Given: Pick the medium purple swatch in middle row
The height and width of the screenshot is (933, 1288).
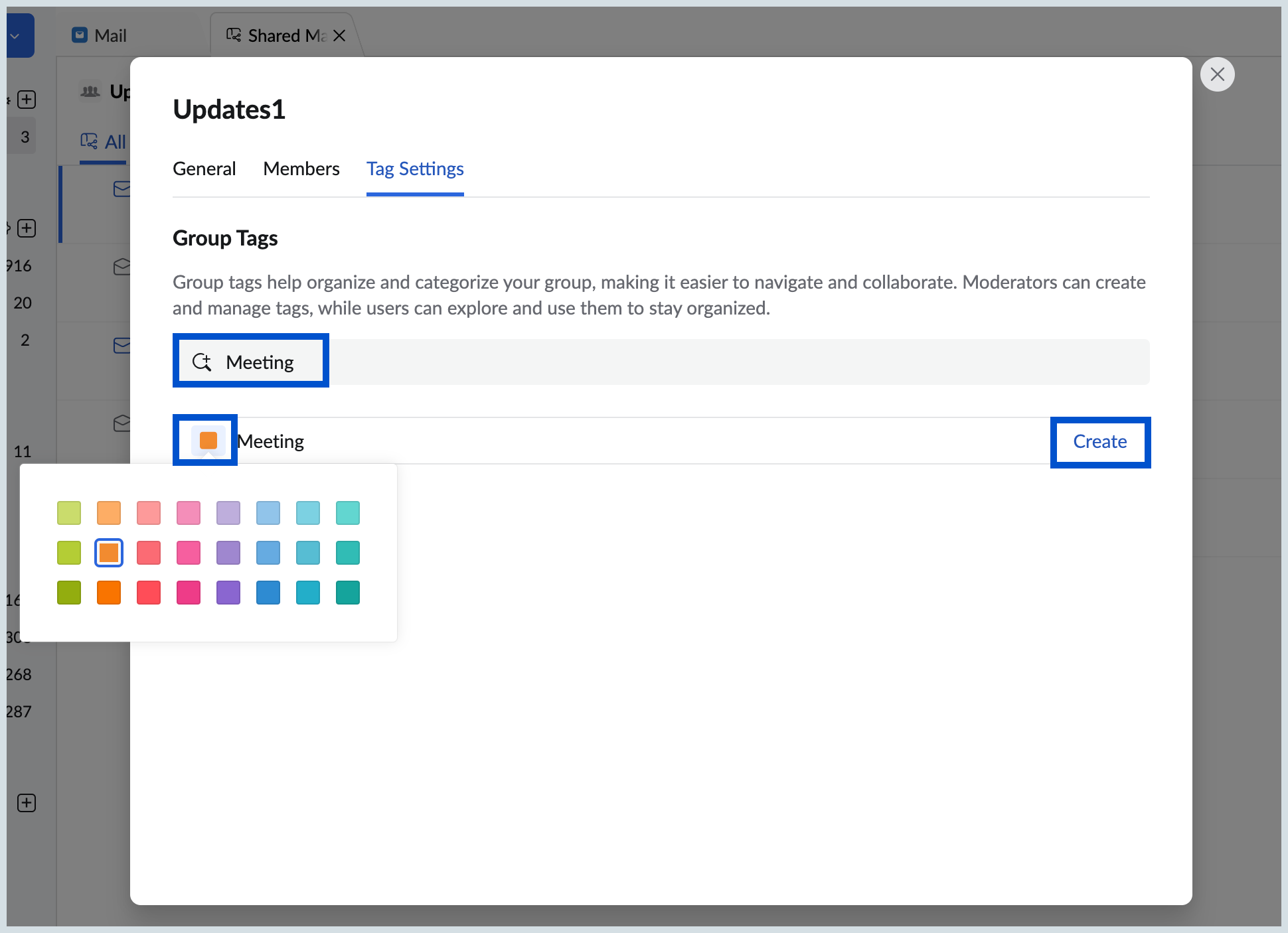Looking at the screenshot, I should pos(228,553).
